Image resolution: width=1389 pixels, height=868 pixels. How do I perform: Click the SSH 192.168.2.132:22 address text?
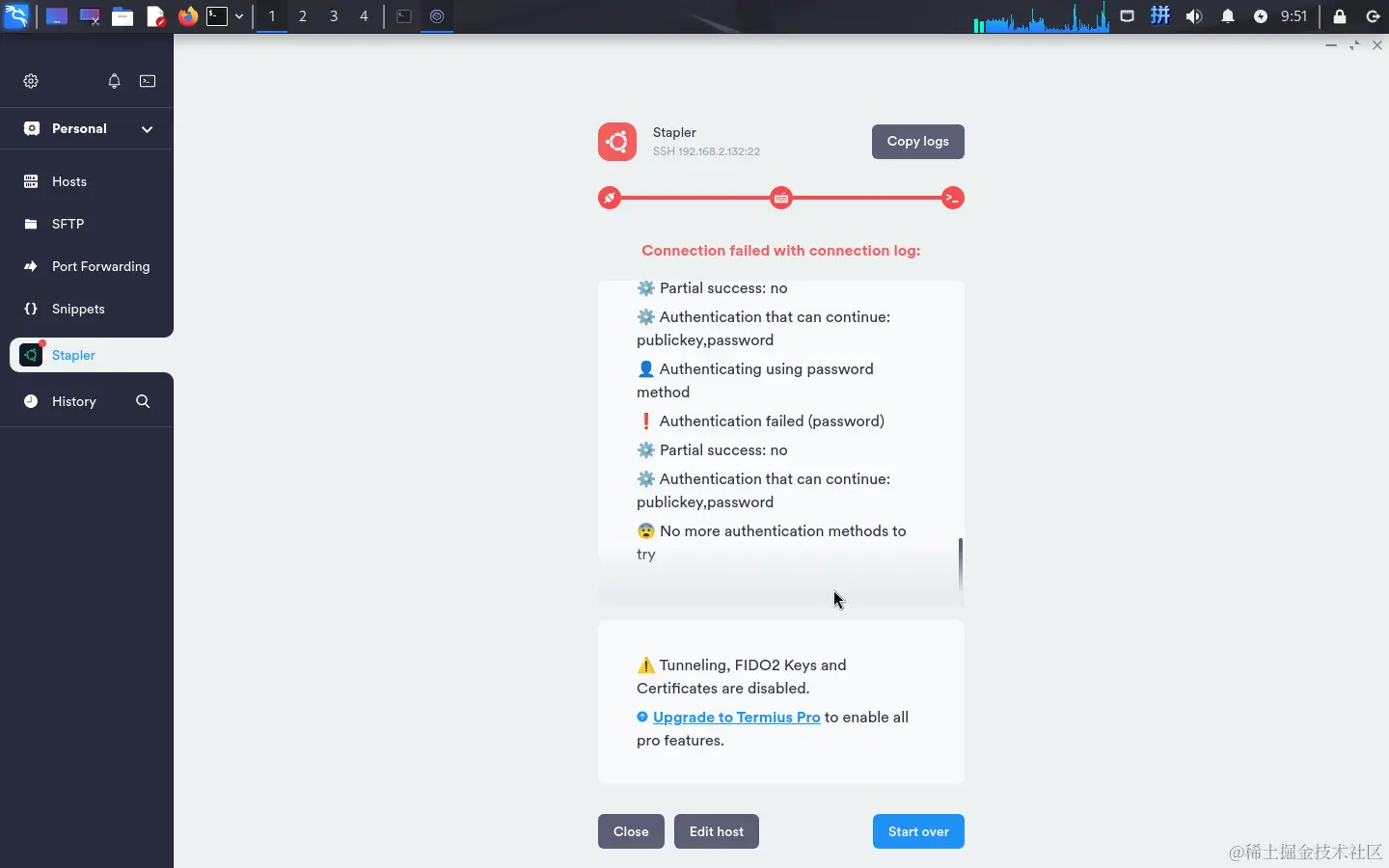[x=706, y=151]
